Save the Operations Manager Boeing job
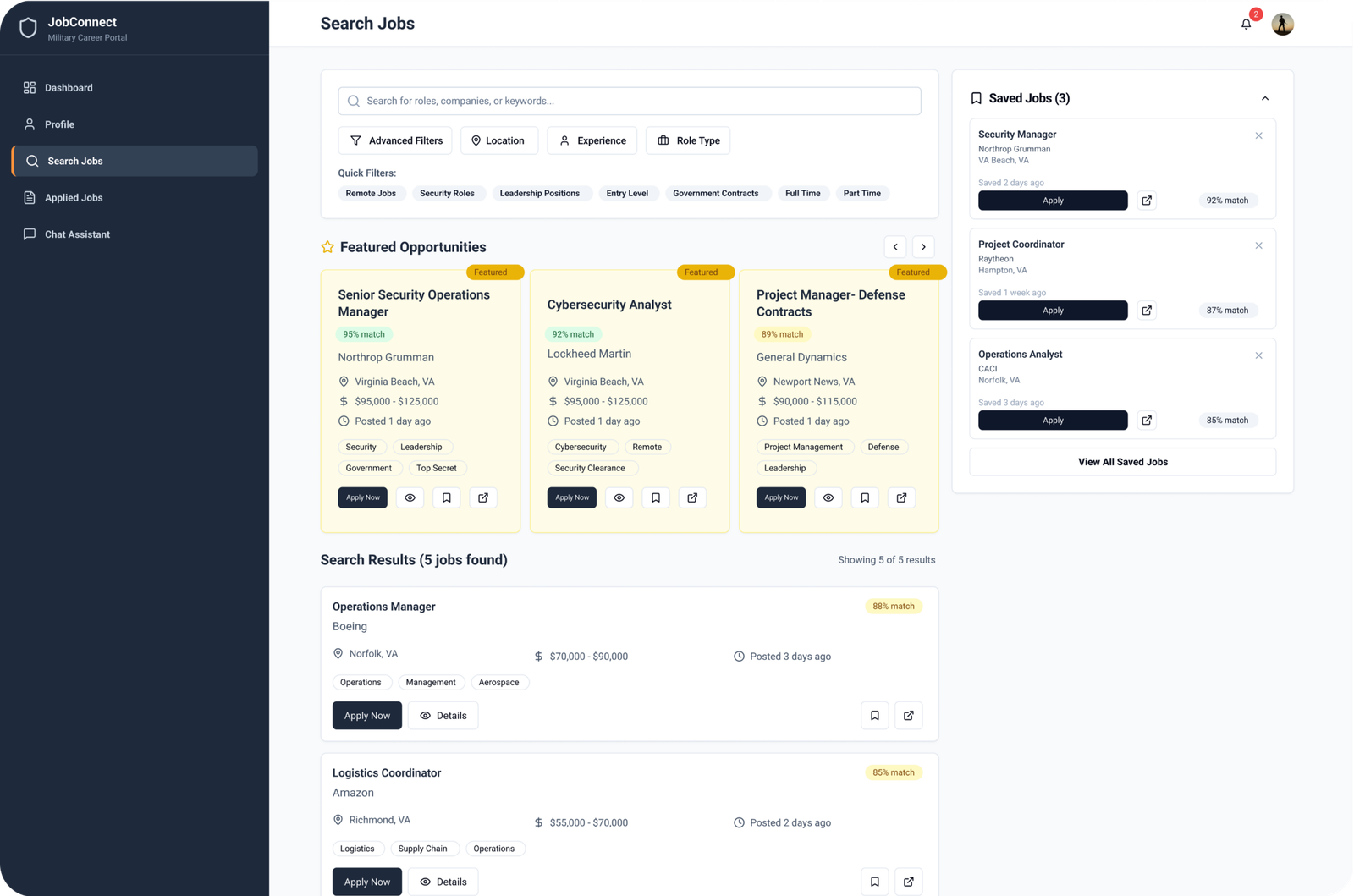 [874, 716]
